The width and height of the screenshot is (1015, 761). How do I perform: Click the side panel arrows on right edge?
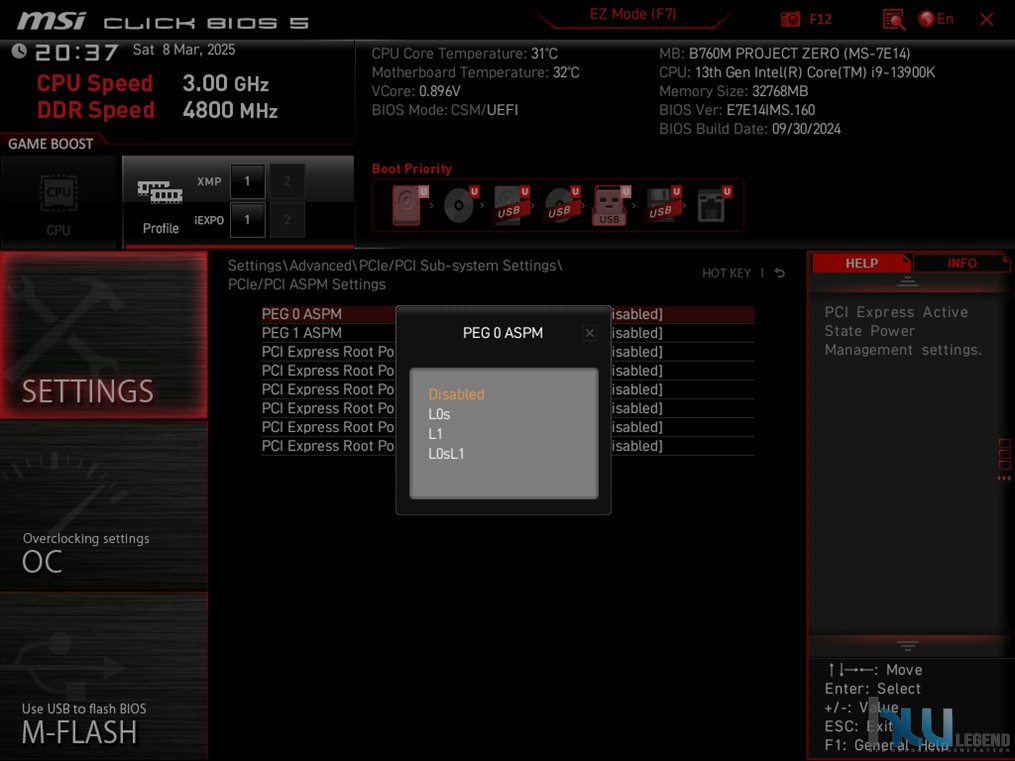click(1004, 478)
